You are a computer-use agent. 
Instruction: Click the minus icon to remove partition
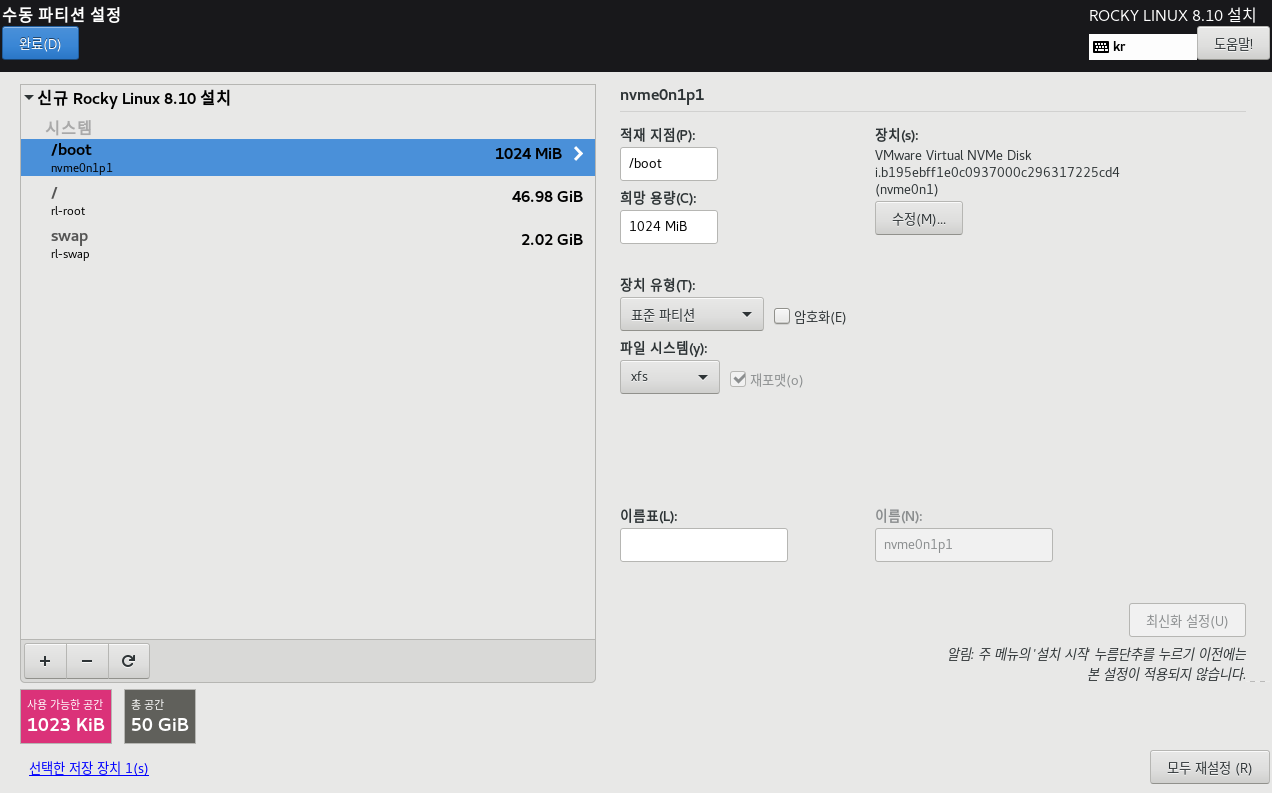click(x=87, y=660)
